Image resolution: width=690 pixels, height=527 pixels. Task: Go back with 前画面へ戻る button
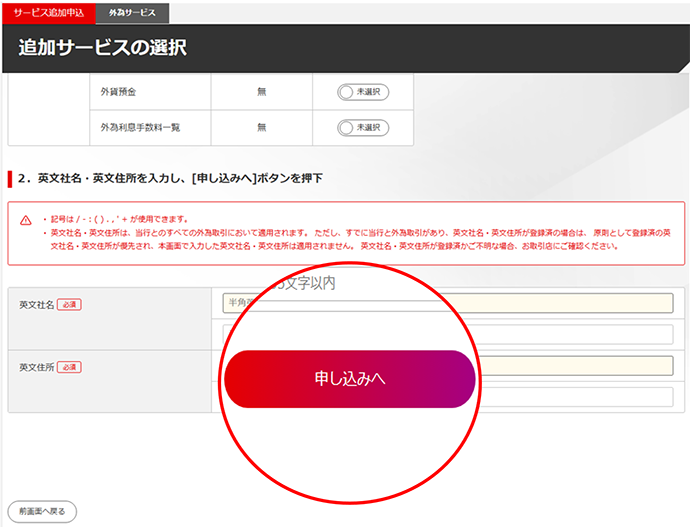pyautogui.click(x=41, y=511)
